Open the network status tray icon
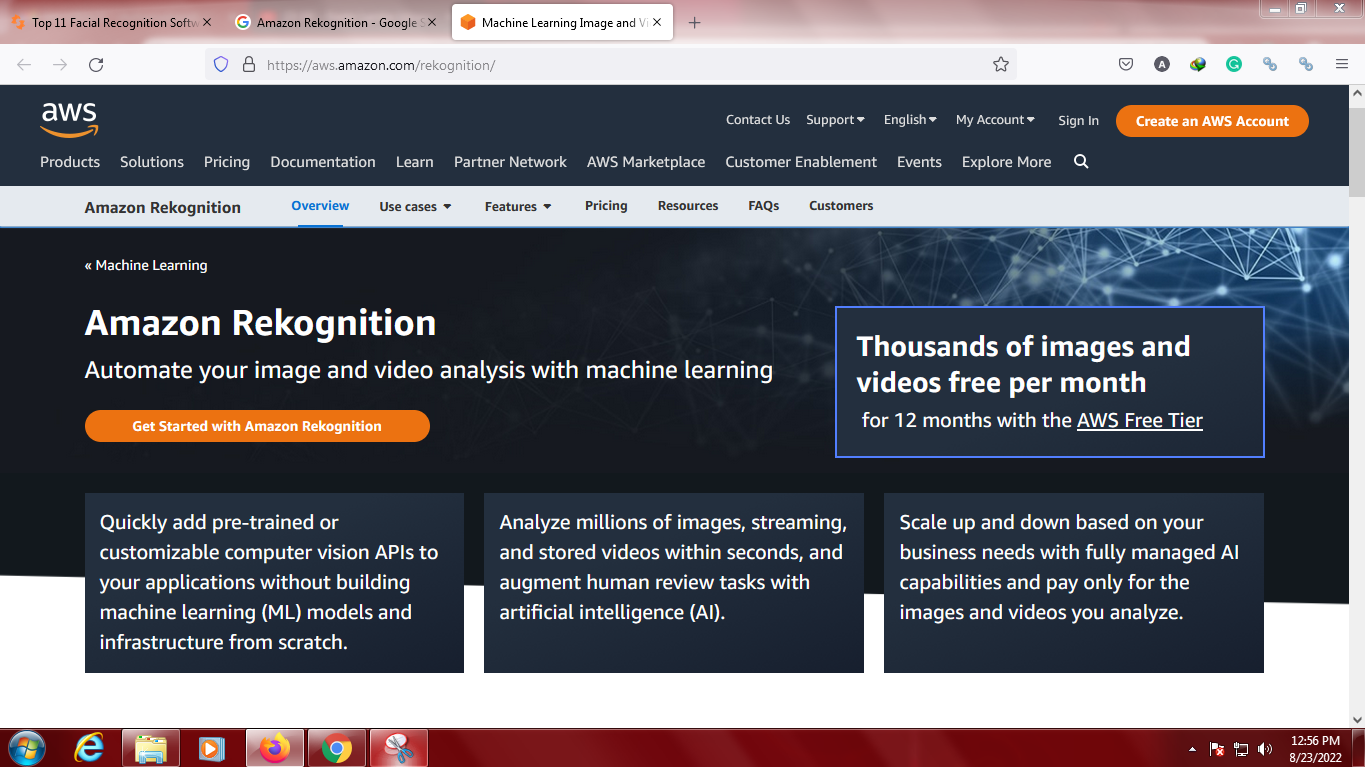Image resolution: width=1365 pixels, height=767 pixels. pos(1241,749)
